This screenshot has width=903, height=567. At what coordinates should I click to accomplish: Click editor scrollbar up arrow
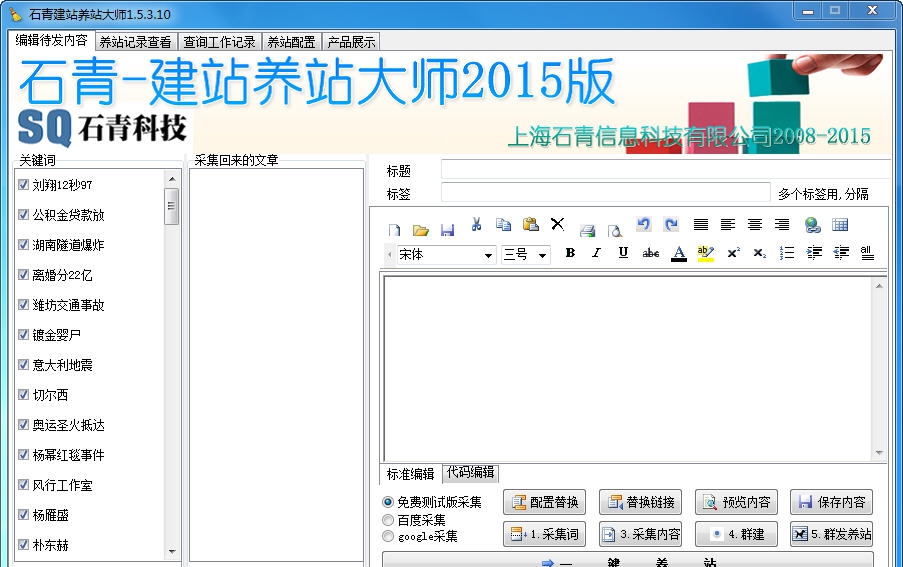879,286
